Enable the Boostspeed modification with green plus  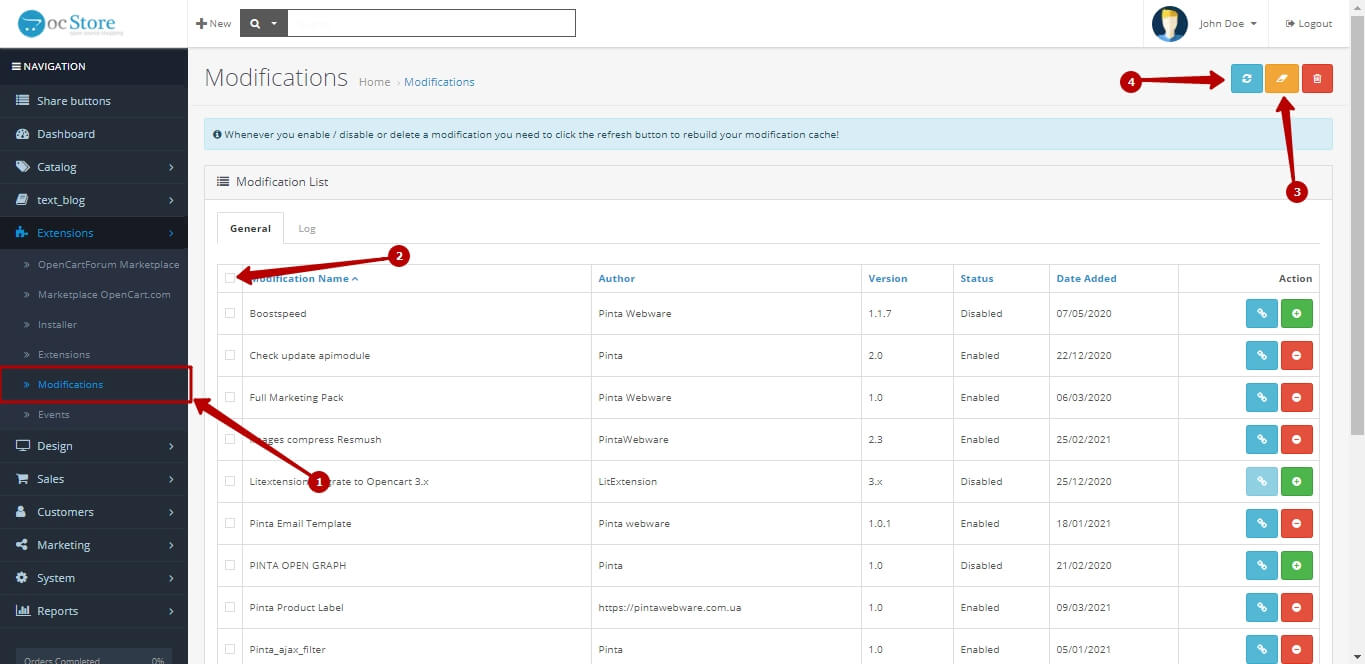point(1297,314)
